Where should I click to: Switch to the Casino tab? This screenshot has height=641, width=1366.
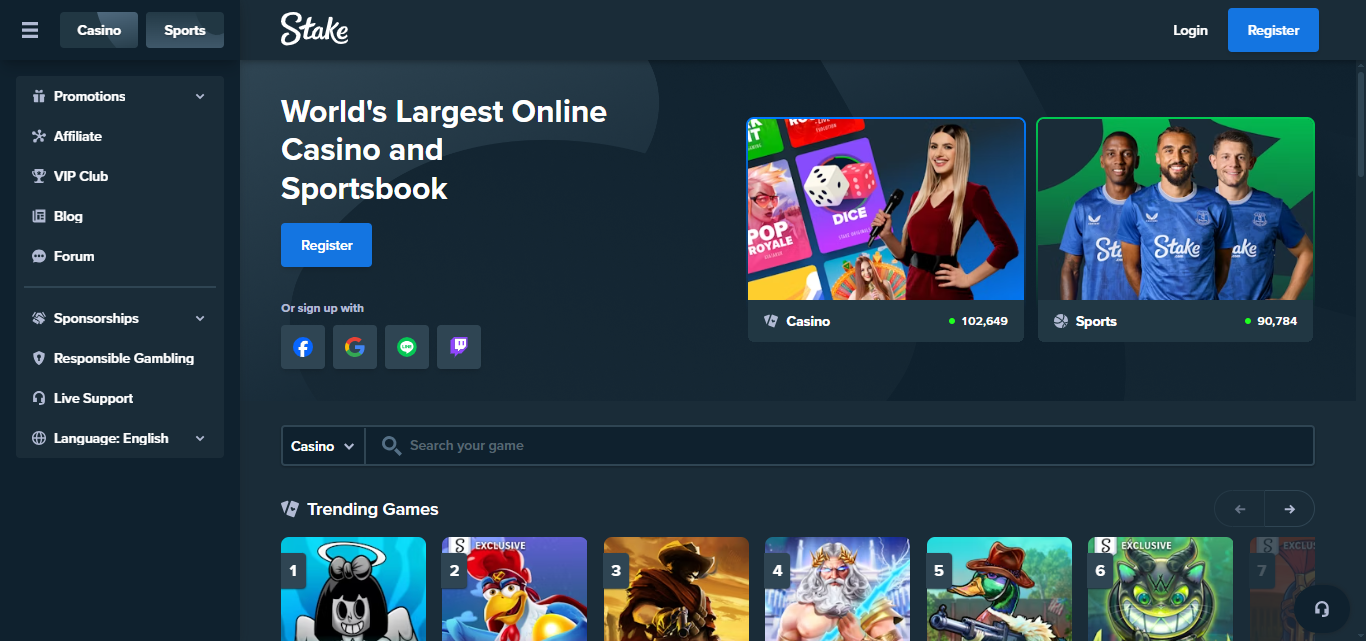click(x=99, y=30)
